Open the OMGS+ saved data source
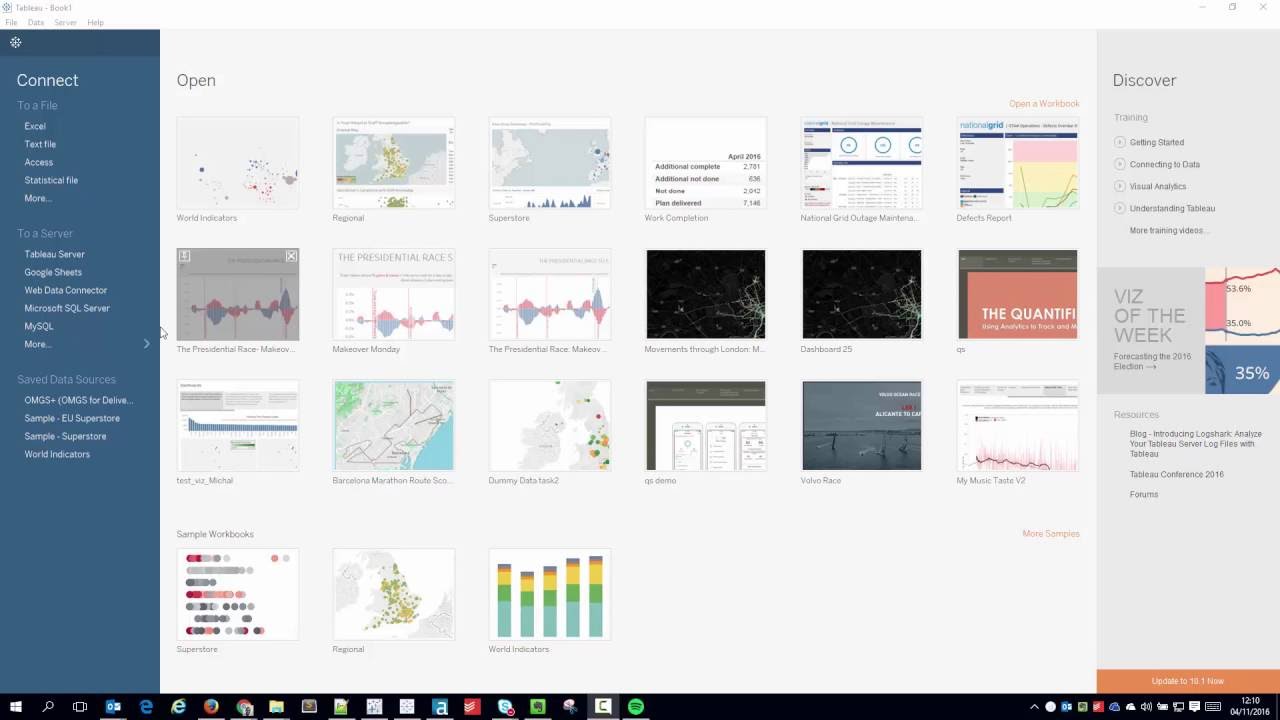 (x=79, y=400)
